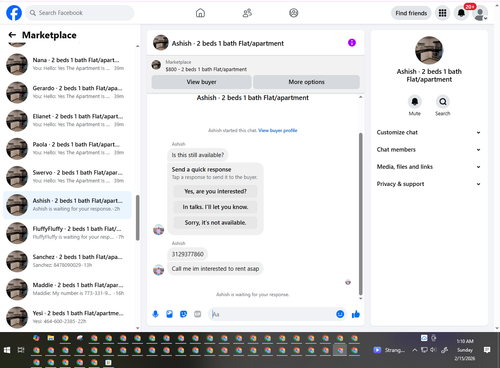Send quick reply In talks. I'll let you know.
The image size is (500, 368).
click(215, 207)
